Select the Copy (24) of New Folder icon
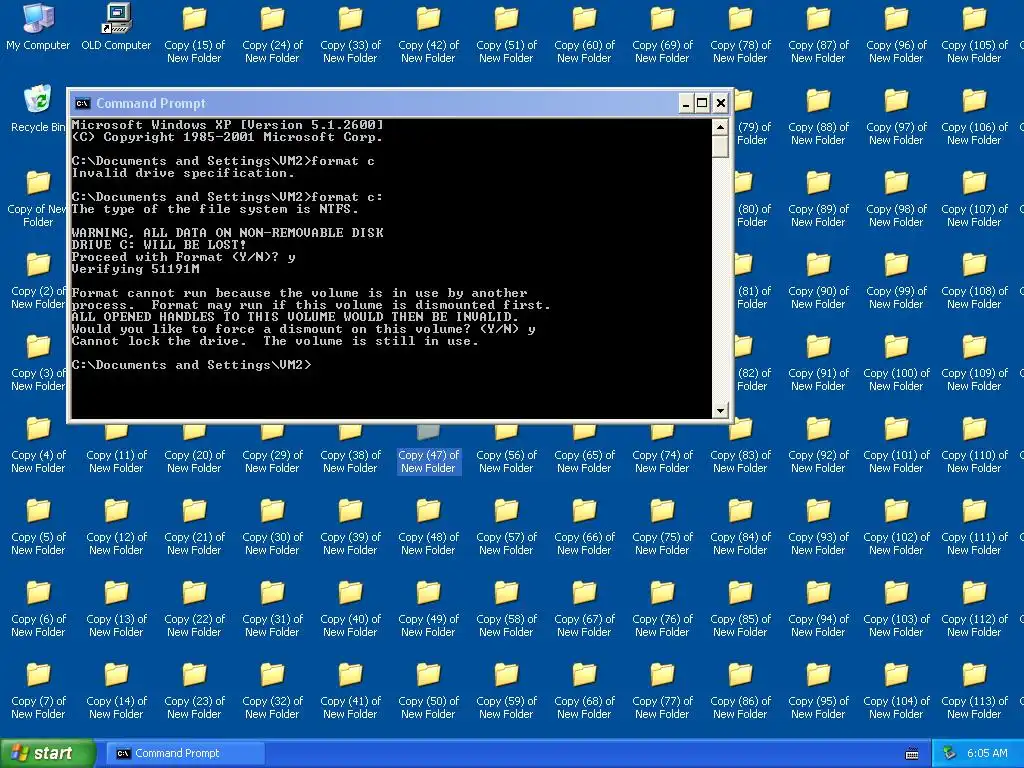1024x768 pixels. click(x=272, y=36)
